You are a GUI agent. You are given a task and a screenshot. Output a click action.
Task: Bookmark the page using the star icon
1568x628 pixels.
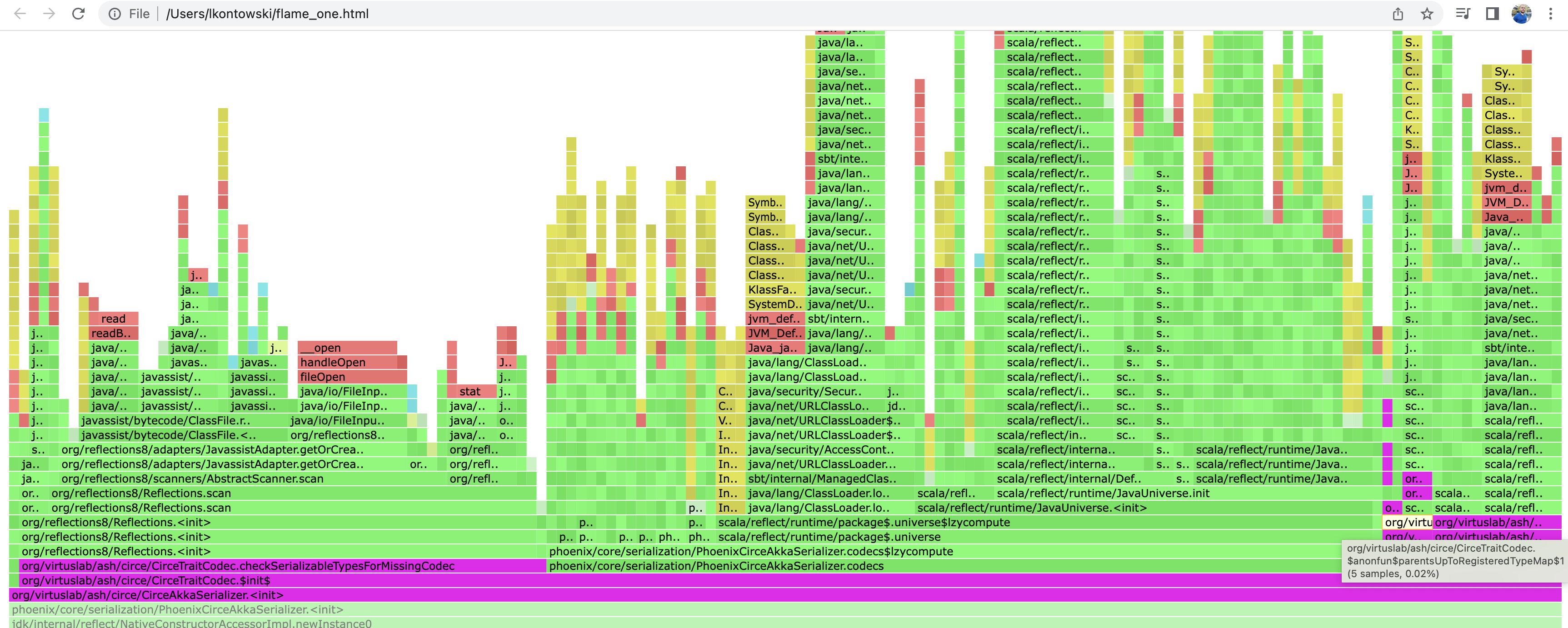[x=1426, y=13]
